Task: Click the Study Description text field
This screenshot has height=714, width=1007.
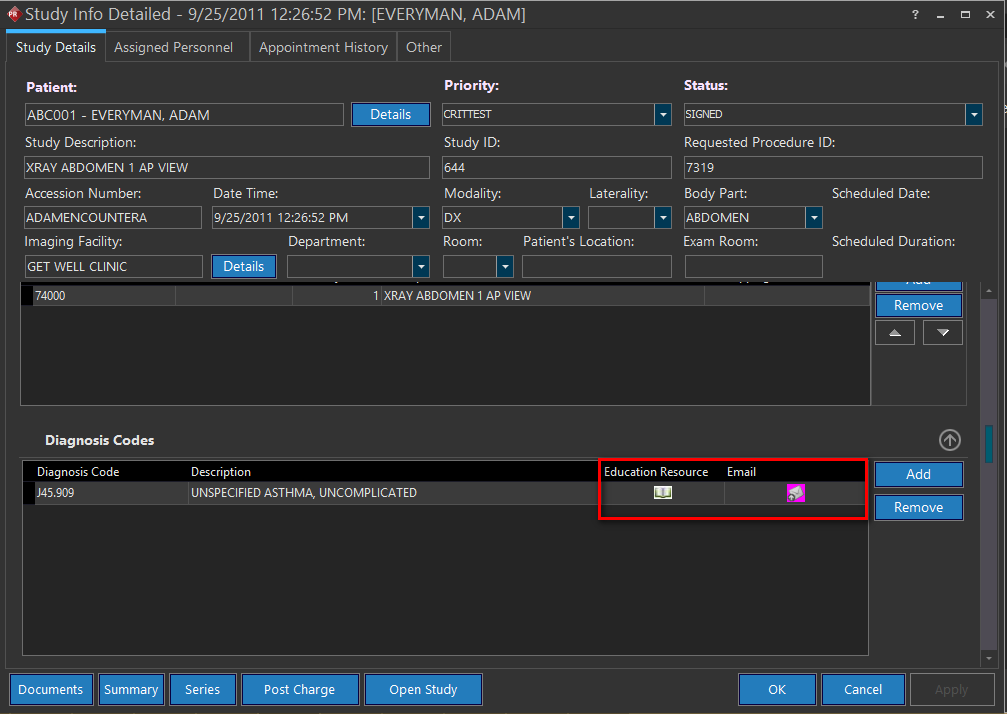Action: pyautogui.click(x=227, y=168)
